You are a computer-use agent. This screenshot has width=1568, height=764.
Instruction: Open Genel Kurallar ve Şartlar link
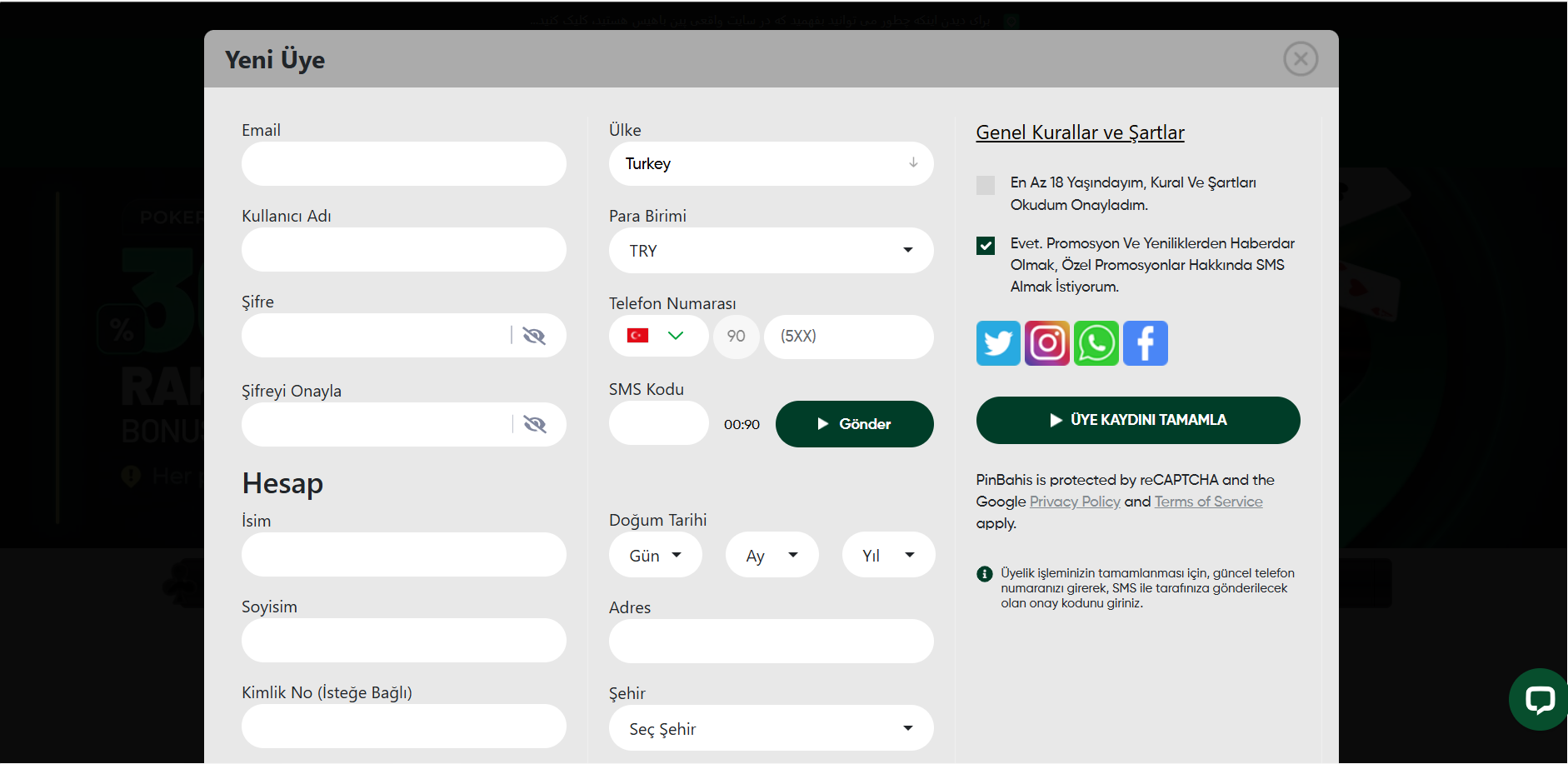coord(1080,132)
